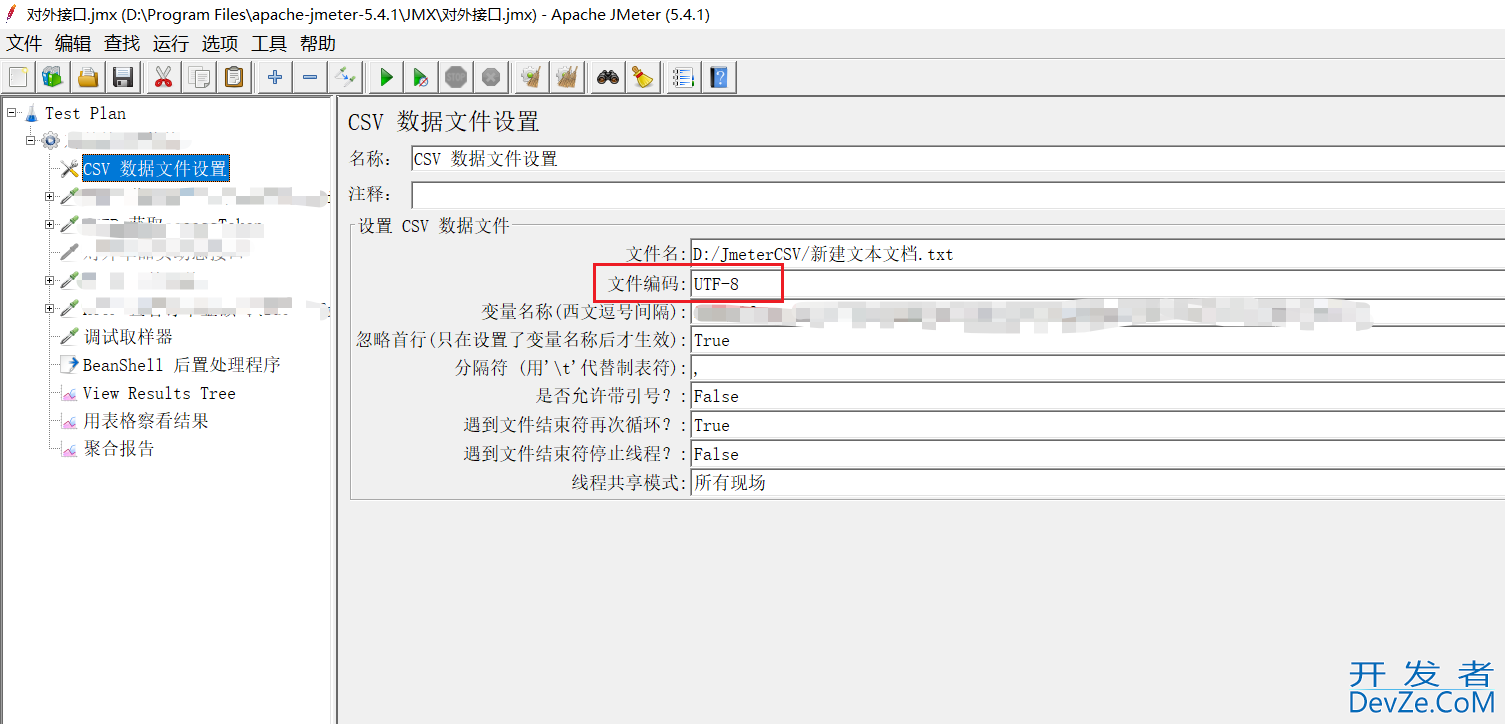Click the pipette icon beside 调试取样器

coord(69,337)
